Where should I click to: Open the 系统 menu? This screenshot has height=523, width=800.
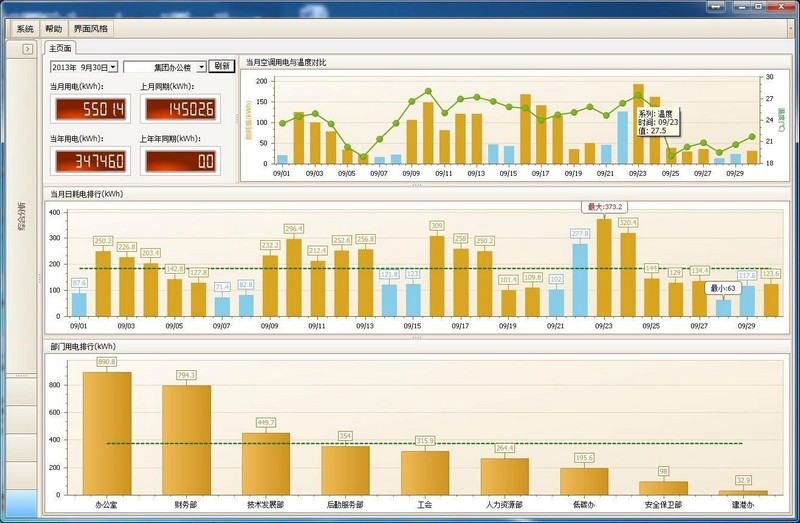(25, 30)
